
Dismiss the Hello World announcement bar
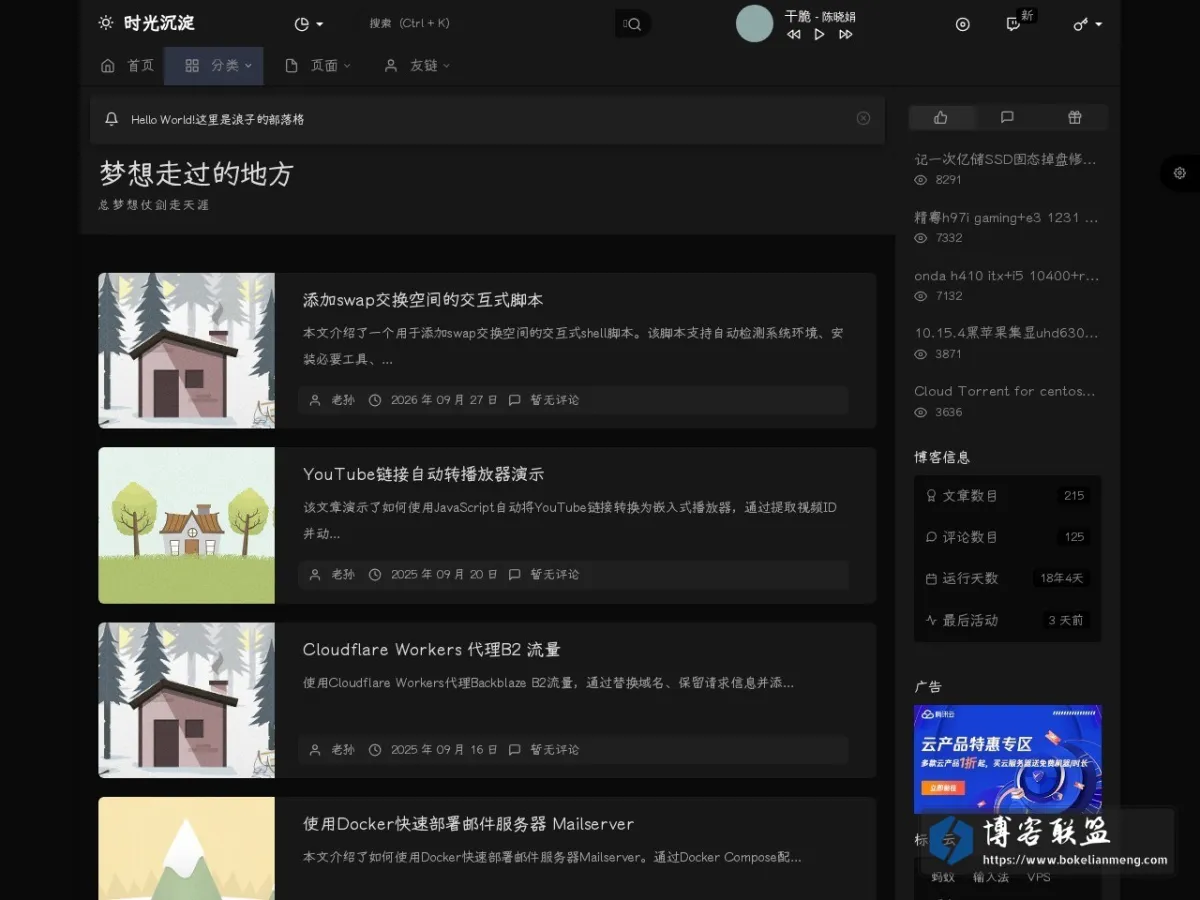863,119
